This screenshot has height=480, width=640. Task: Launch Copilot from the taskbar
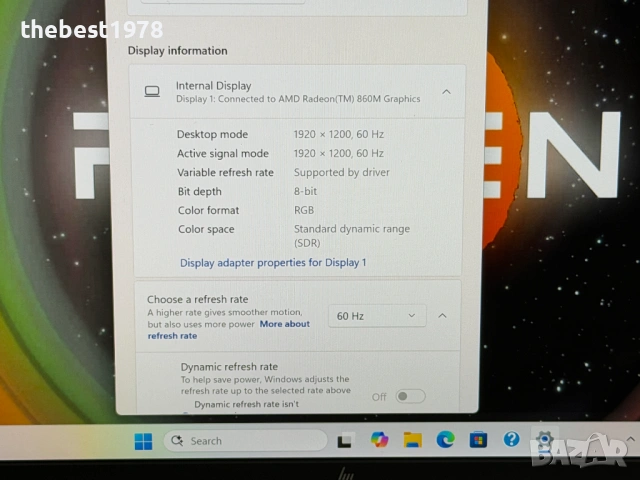click(380, 440)
